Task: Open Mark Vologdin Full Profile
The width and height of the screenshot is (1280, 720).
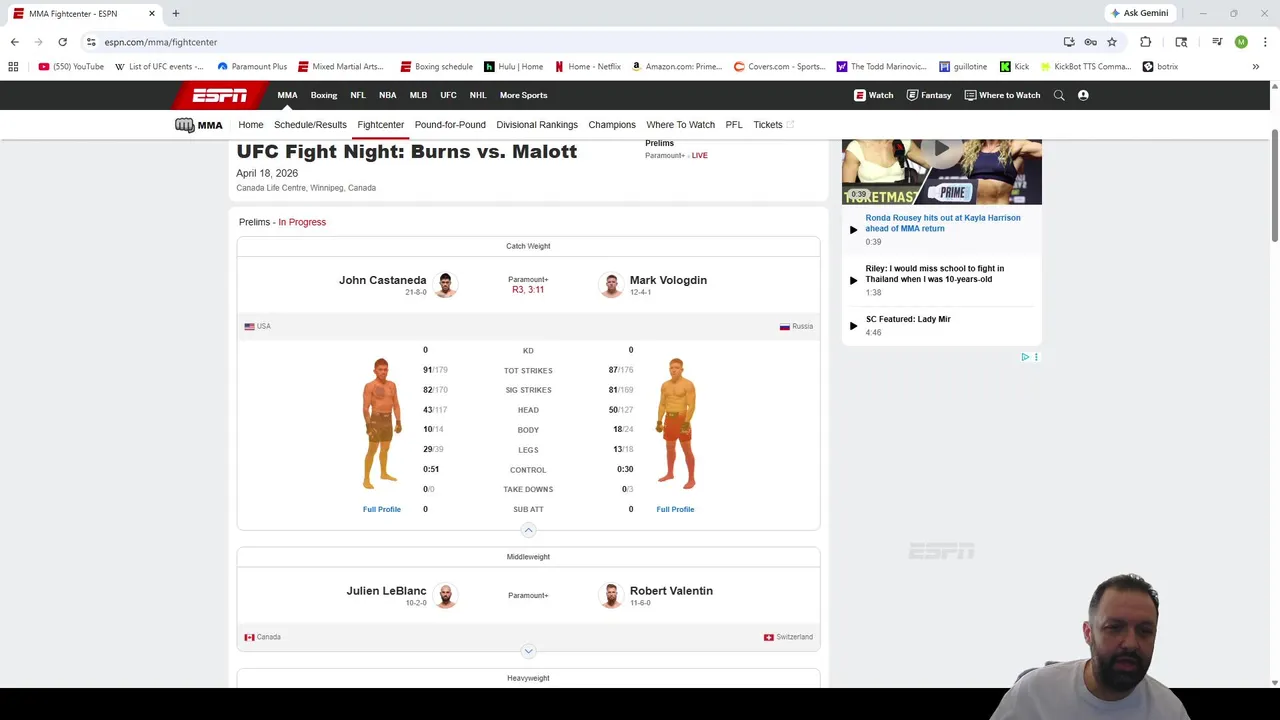Action: point(675,509)
